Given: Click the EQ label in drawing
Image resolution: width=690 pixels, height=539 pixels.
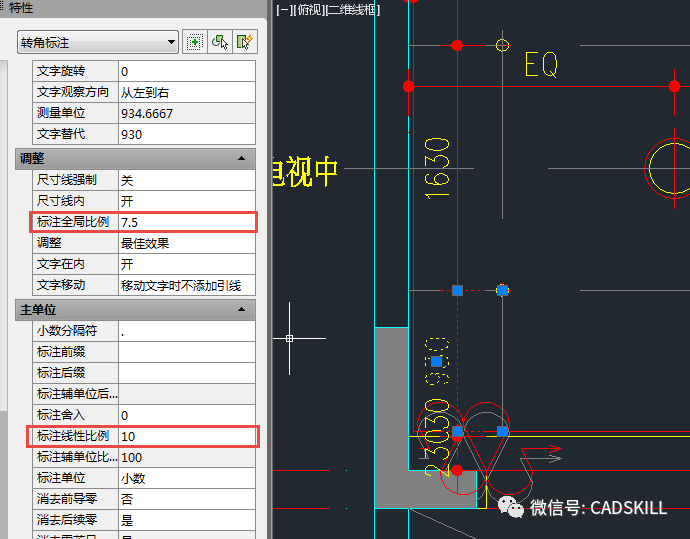Looking at the screenshot, I should (x=542, y=65).
